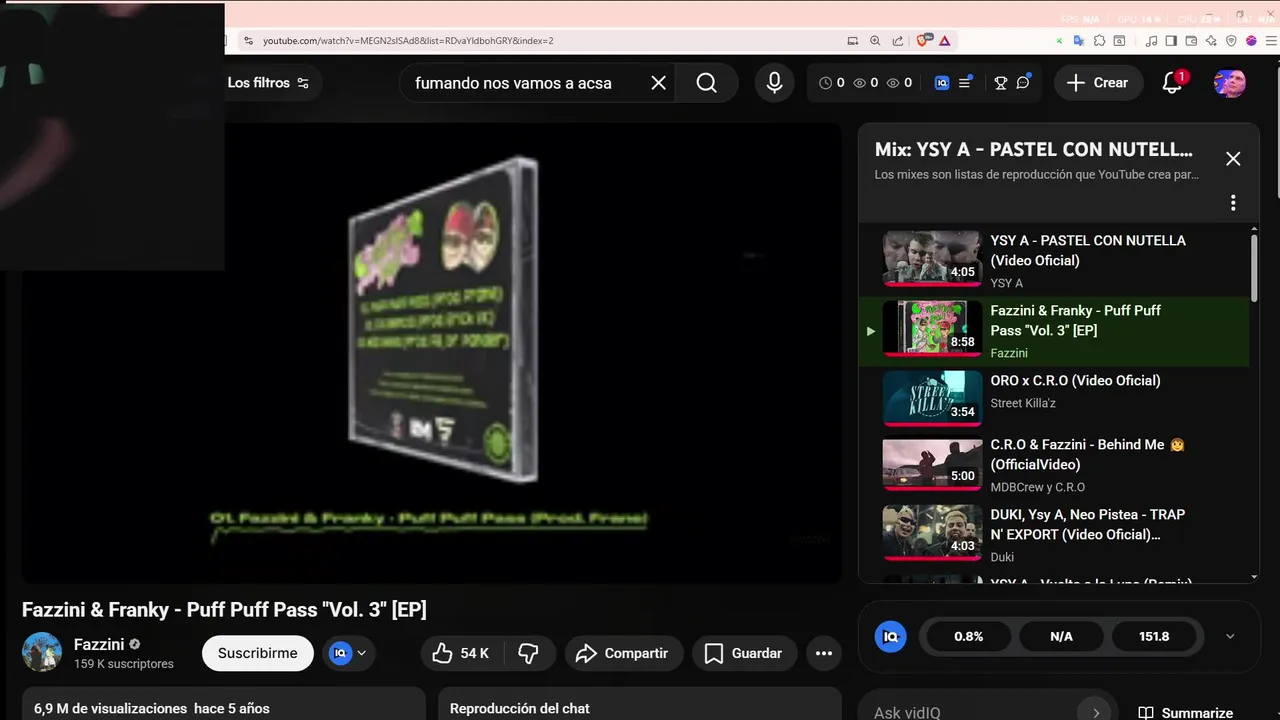This screenshot has height=720, width=1280.
Task: Open the vidIQ list menu icon
Action: click(x=965, y=83)
